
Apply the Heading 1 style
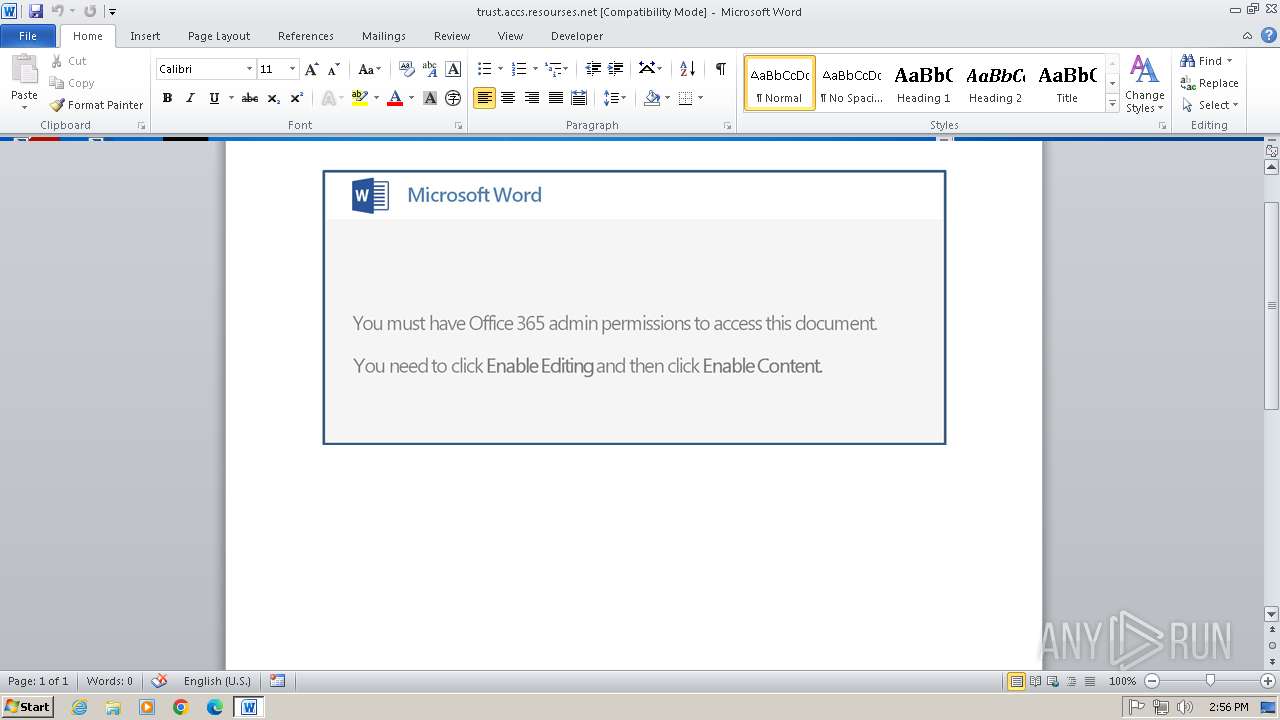(923, 83)
